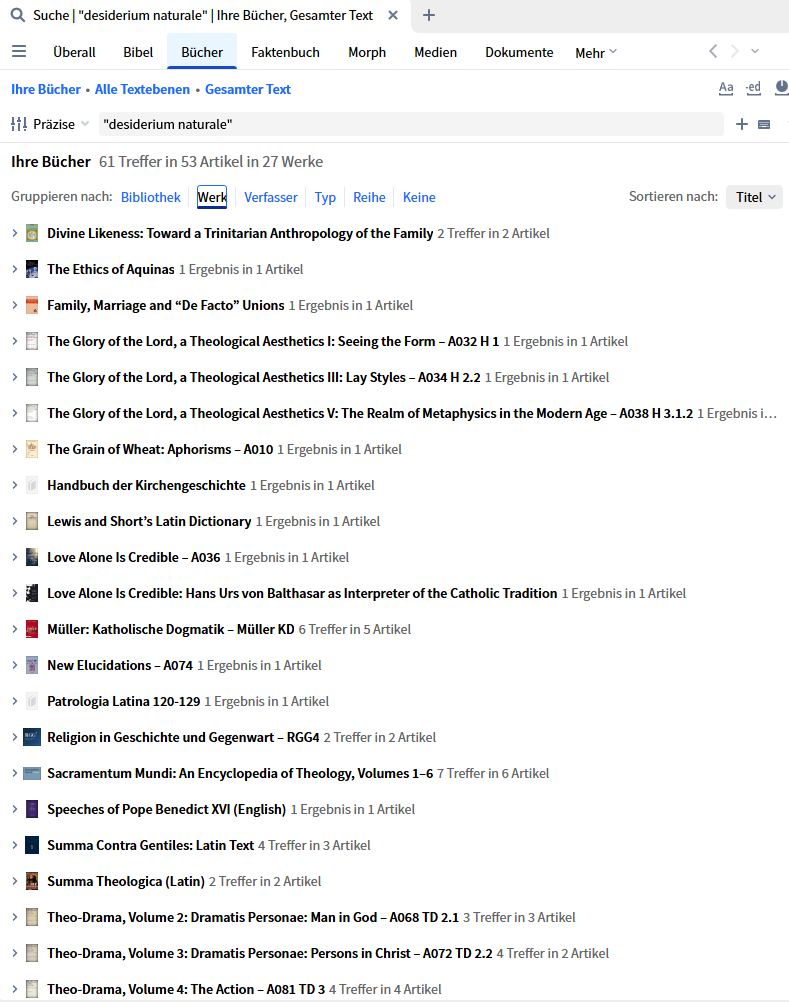Select Keine grouping option
The image size is (789, 1002).
pos(419,197)
